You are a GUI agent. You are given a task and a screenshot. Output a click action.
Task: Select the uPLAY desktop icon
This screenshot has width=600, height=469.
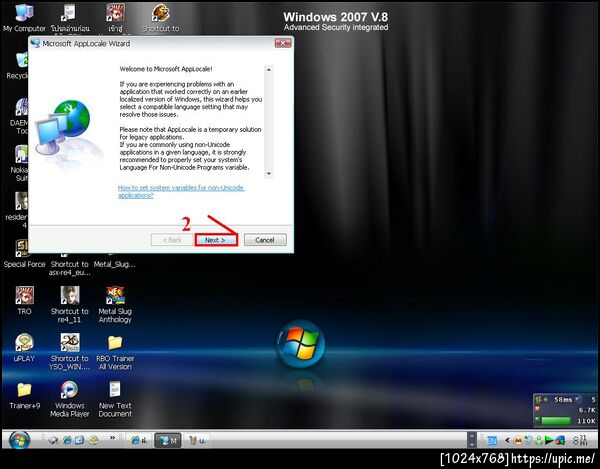(24, 347)
